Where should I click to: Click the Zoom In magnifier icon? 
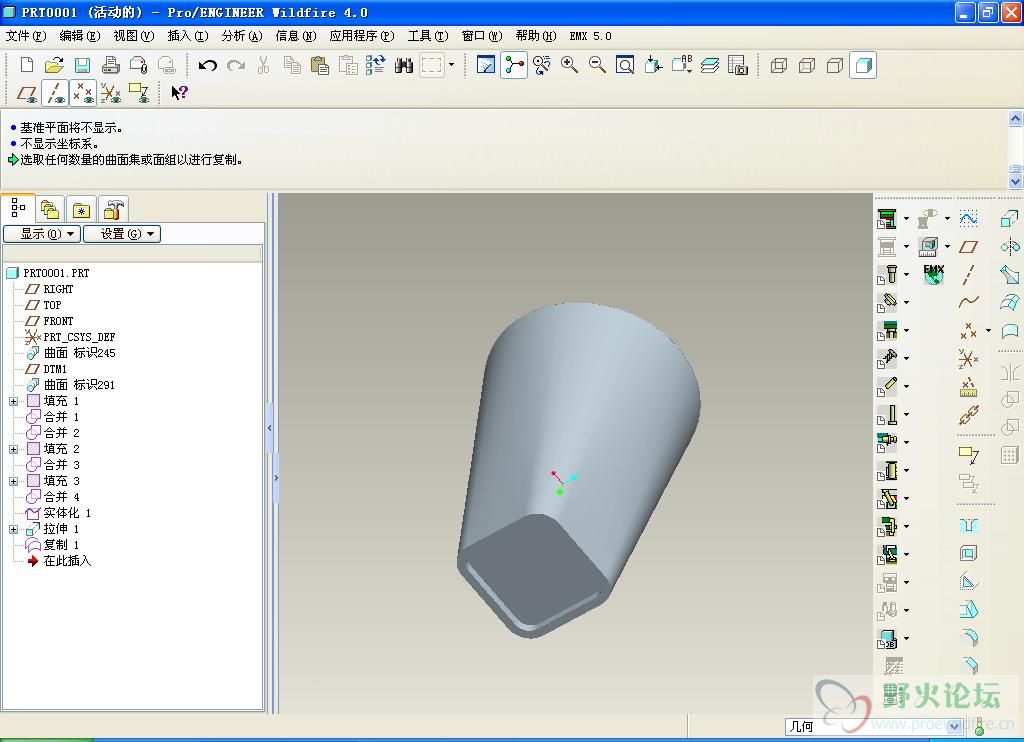click(570, 66)
